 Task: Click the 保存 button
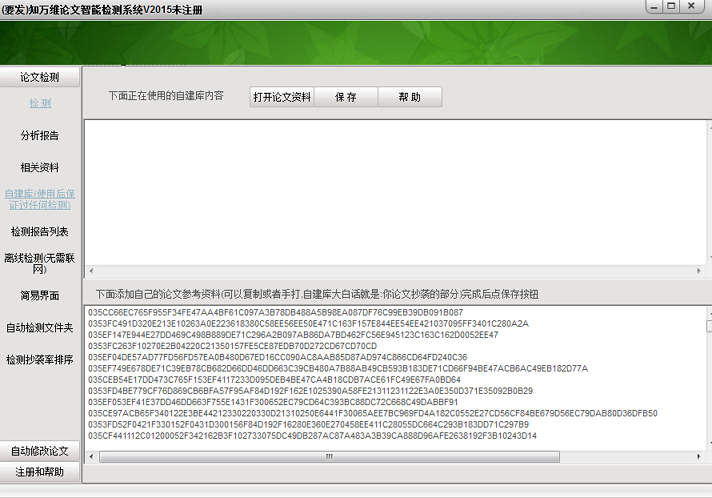346,97
